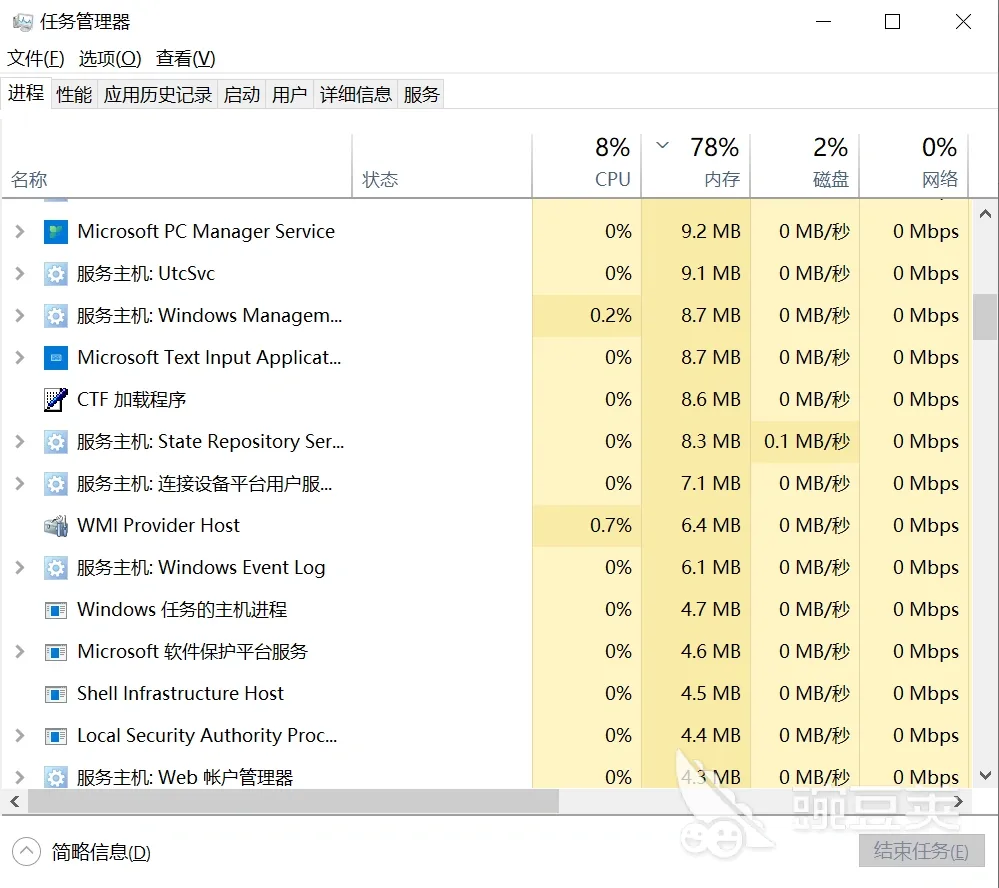Open the 选项(O) menu
Image resolution: width=999 pixels, height=888 pixels.
[110, 59]
